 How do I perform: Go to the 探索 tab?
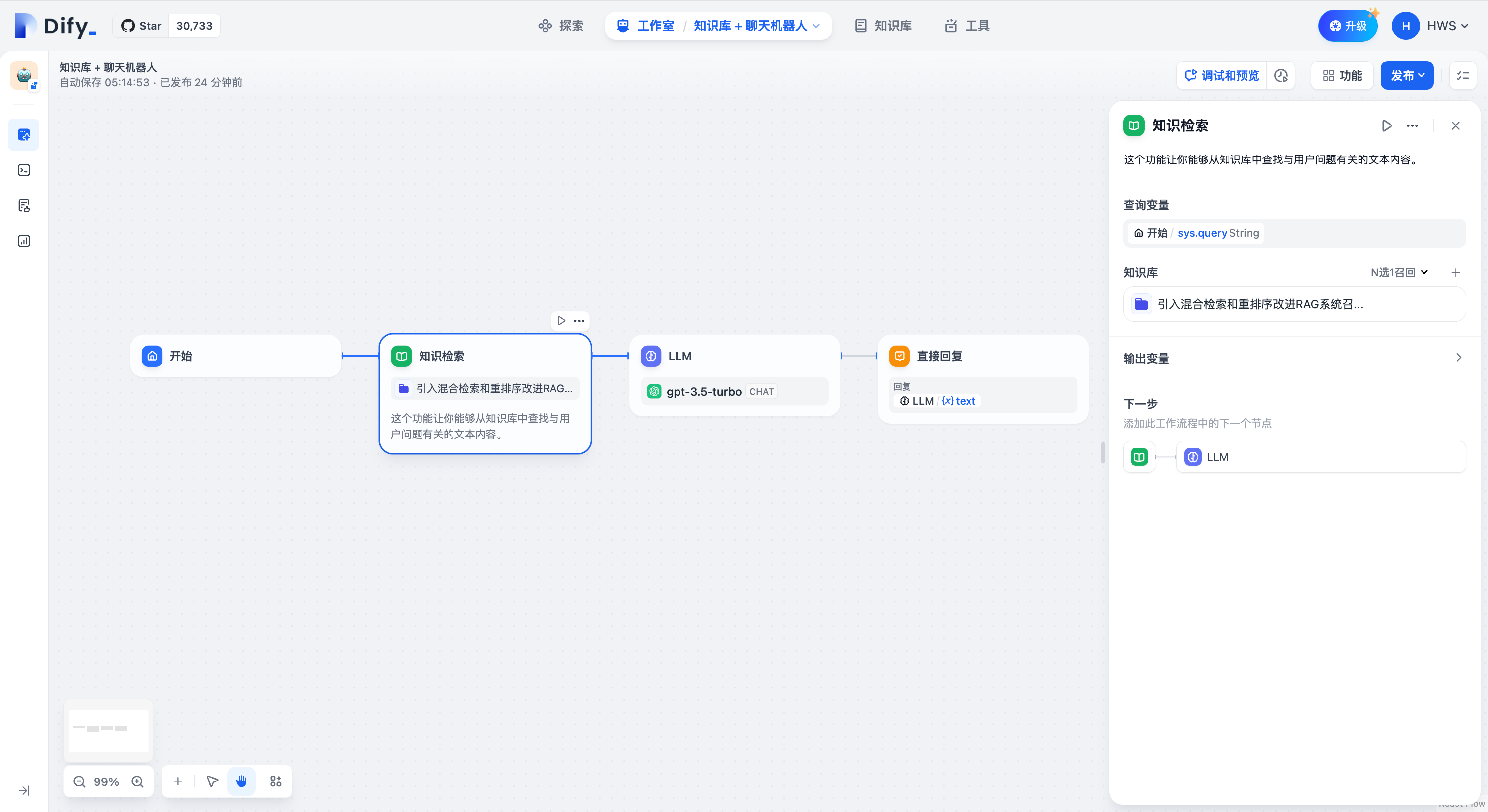(561, 26)
